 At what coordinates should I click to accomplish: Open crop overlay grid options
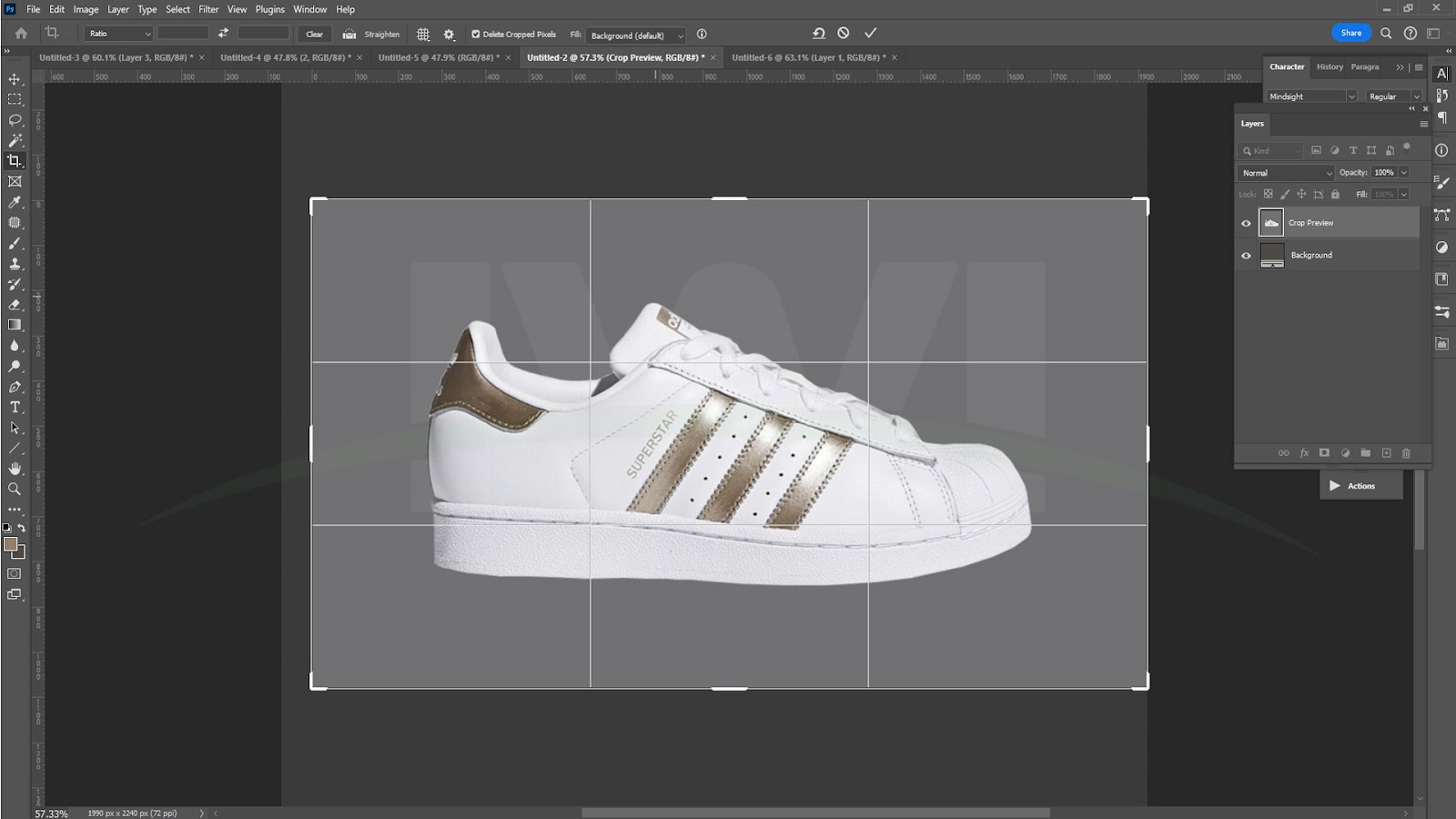(423, 34)
